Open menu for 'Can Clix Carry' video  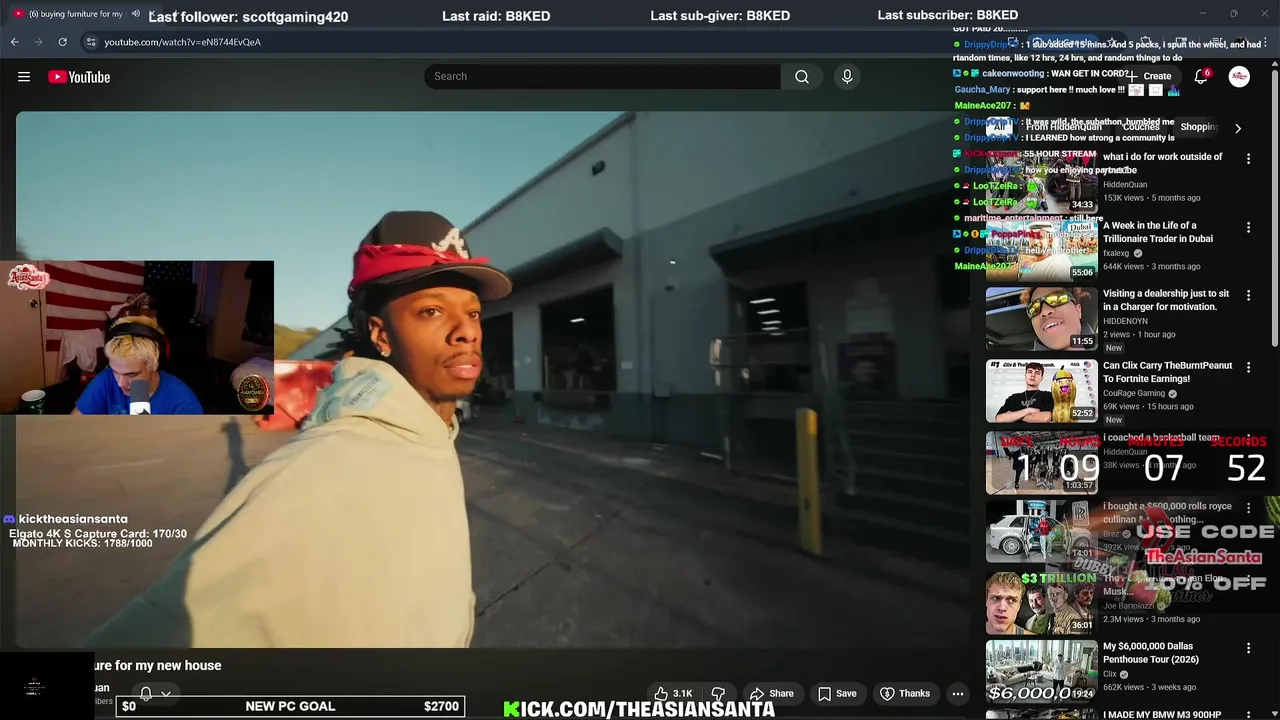pos(1248,368)
